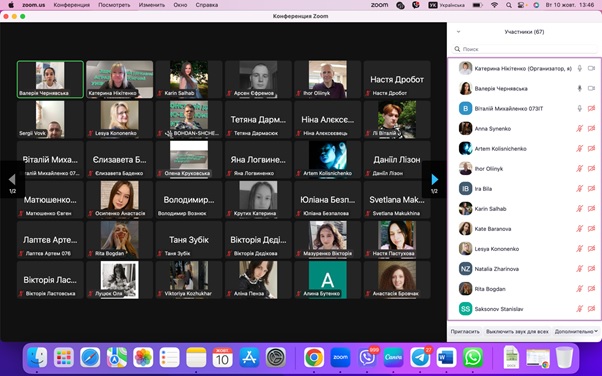Toggle Валерія Чернявська's microphone in participants list
Screen dimensions: 602x376
(580, 88)
